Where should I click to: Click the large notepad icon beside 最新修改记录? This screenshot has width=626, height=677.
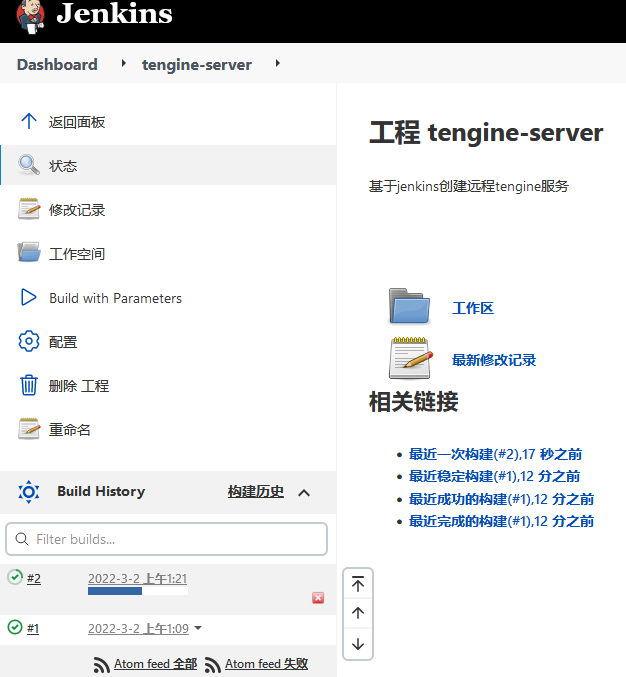coord(411,358)
